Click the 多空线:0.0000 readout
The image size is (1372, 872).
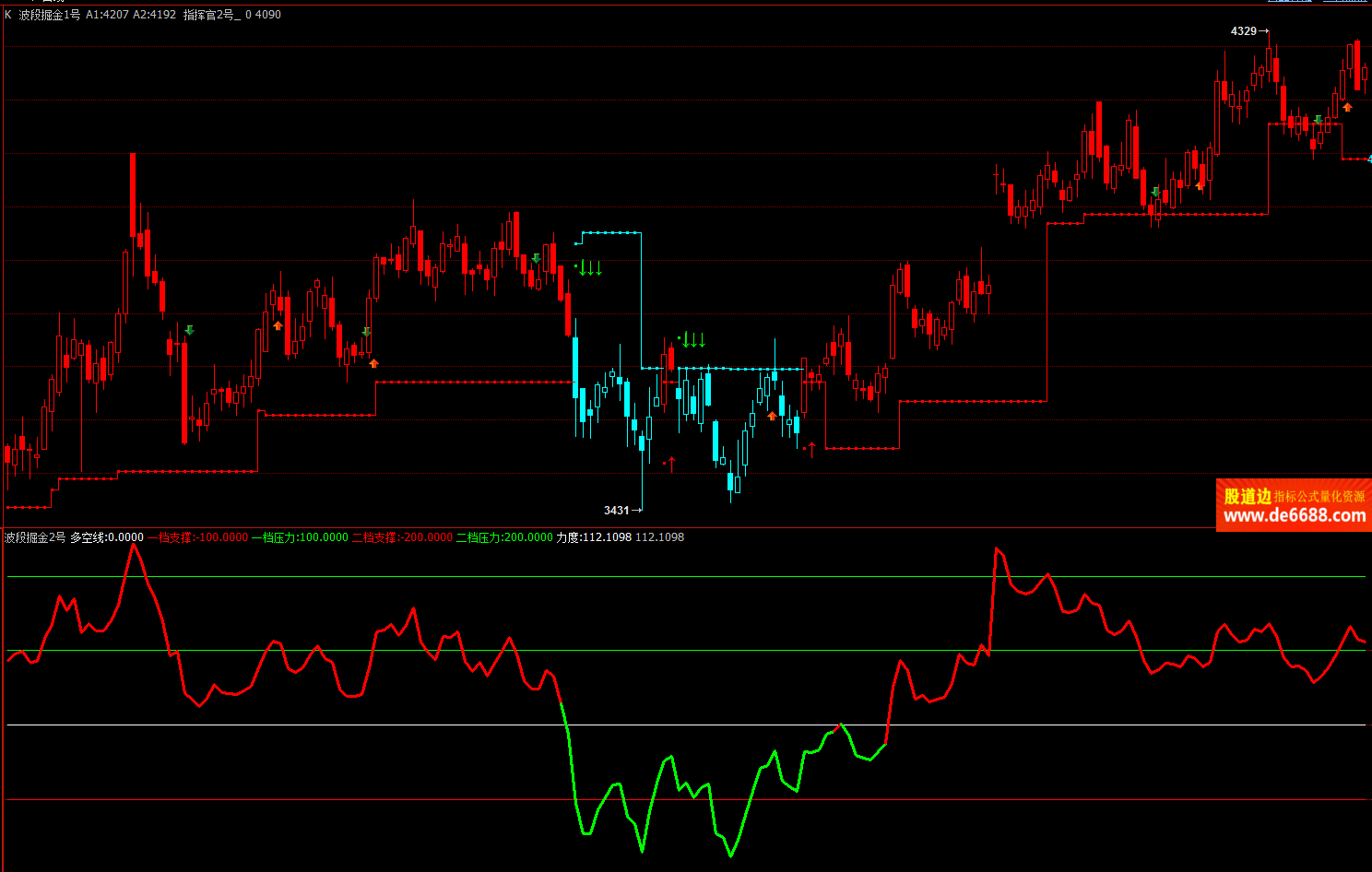coord(107,537)
